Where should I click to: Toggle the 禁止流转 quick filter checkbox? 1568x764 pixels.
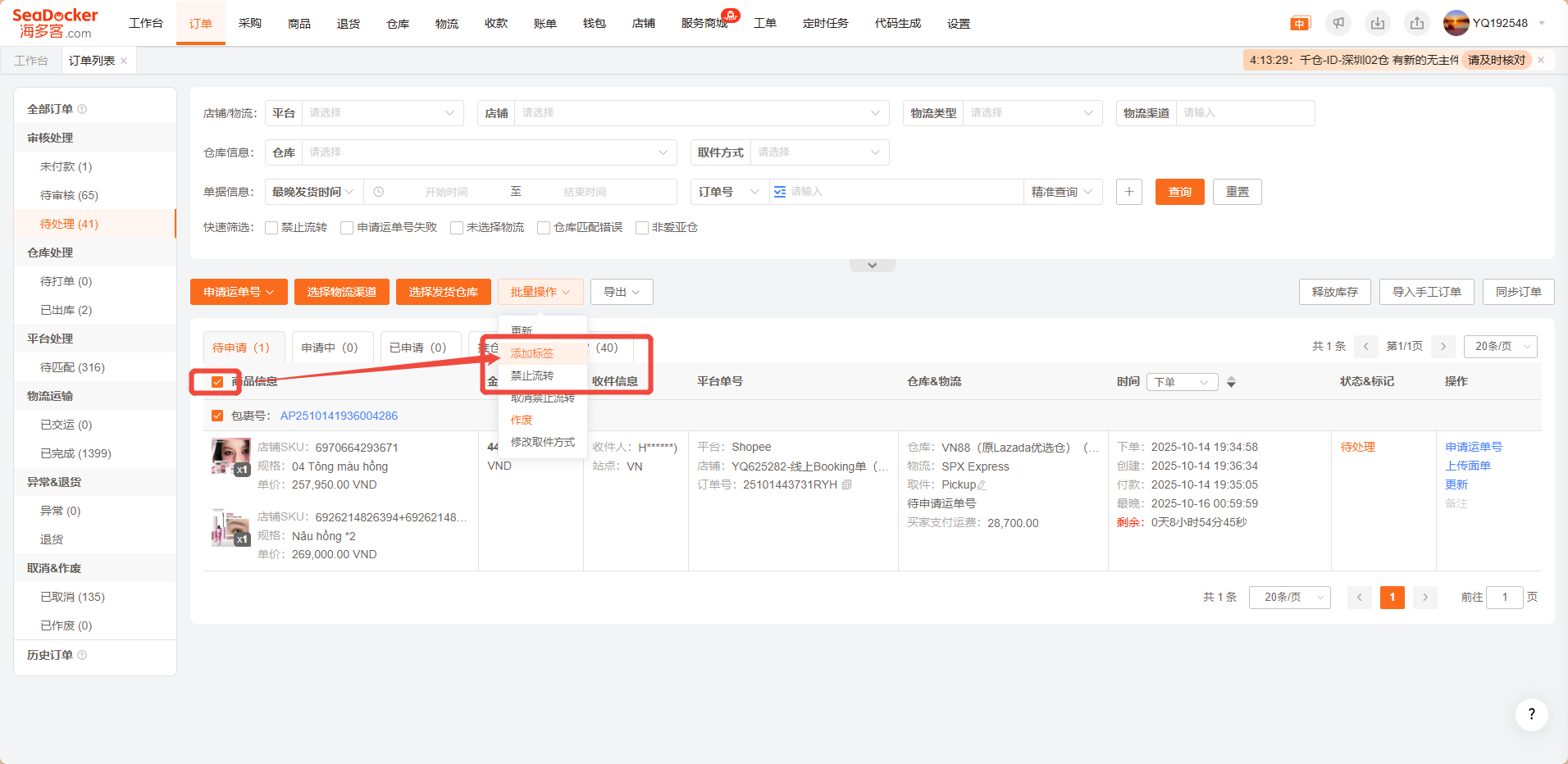tap(271, 228)
